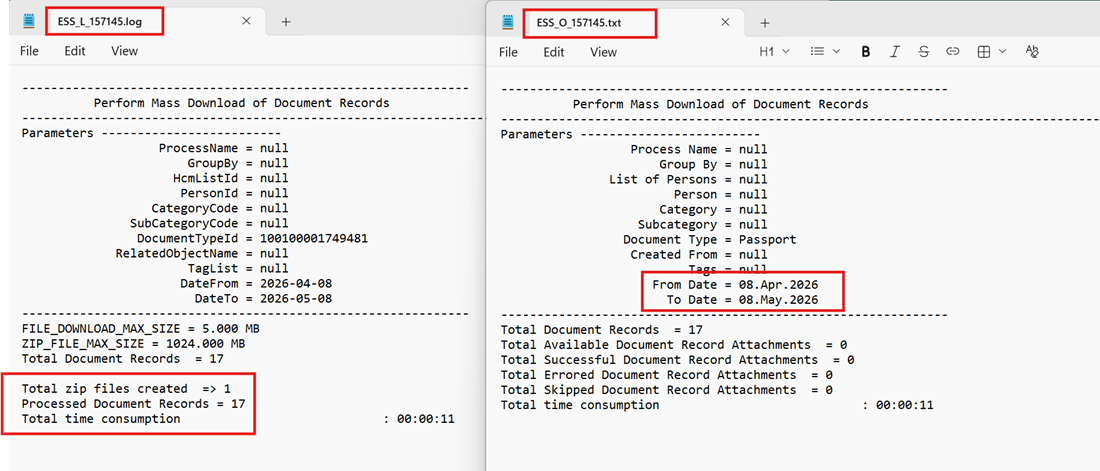Click Total Errored Document Record Attachments line
Image resolution: width=1100 pixels, height=471 pixels.
666,375
